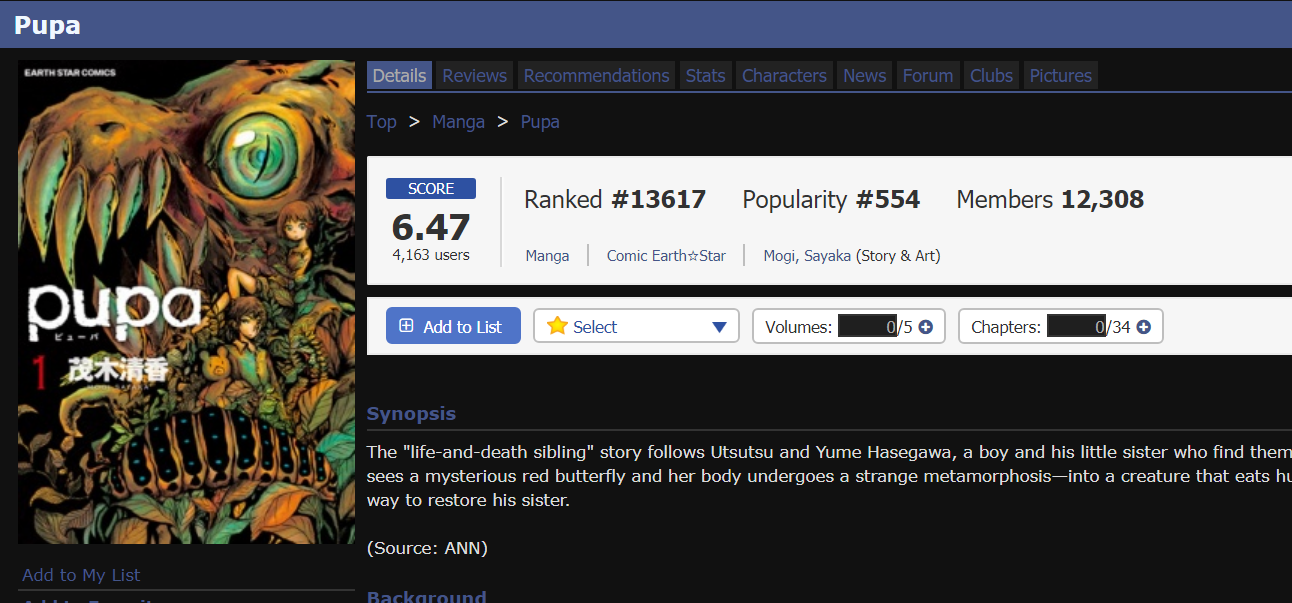Image resolution: width=1292 pixels, height=603 pixels.
Task: Open the Recommendations tab
Action: click(596, 75)
